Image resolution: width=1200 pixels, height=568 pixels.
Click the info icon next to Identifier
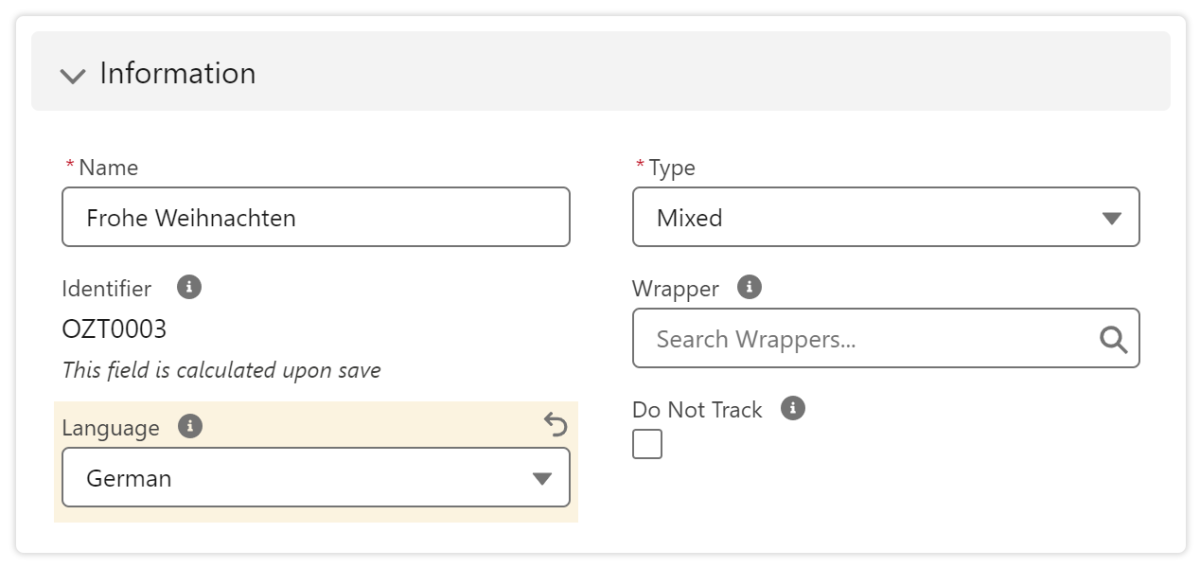click(x=188, y=288)
